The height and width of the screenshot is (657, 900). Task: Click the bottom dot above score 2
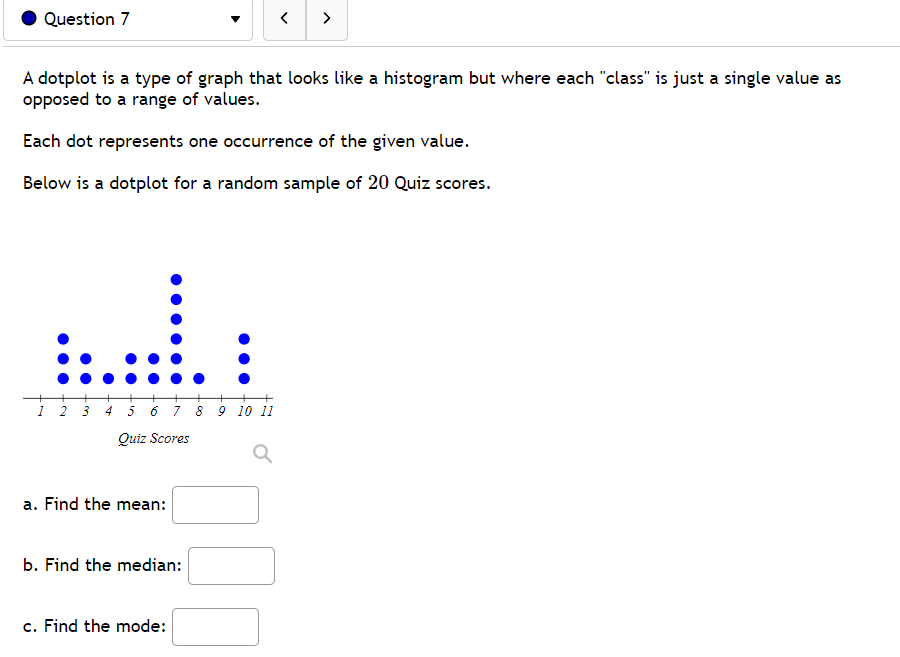point(63,379)
